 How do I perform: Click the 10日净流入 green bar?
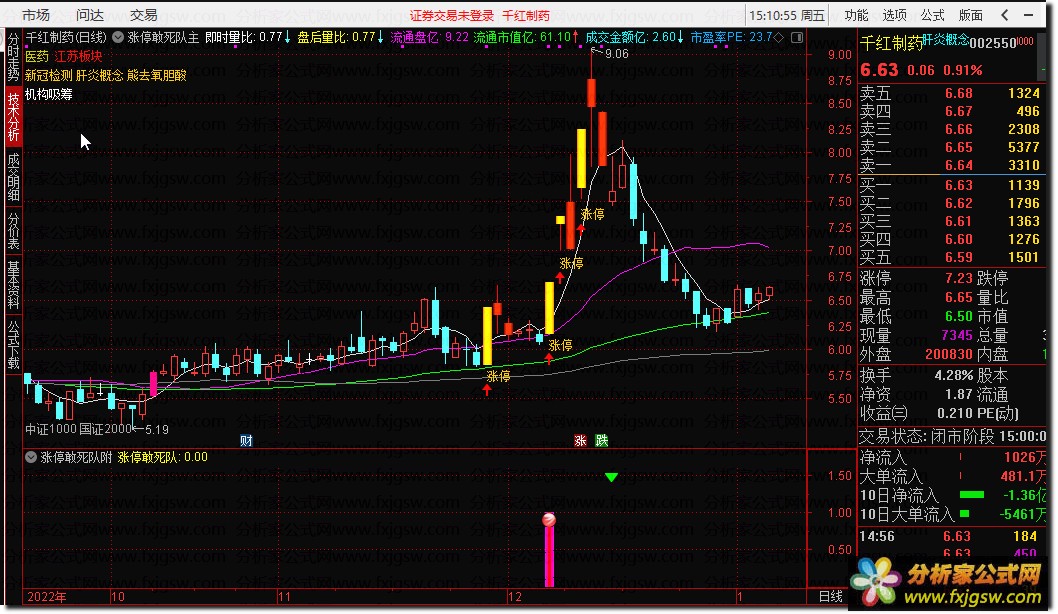coord(972,495)
